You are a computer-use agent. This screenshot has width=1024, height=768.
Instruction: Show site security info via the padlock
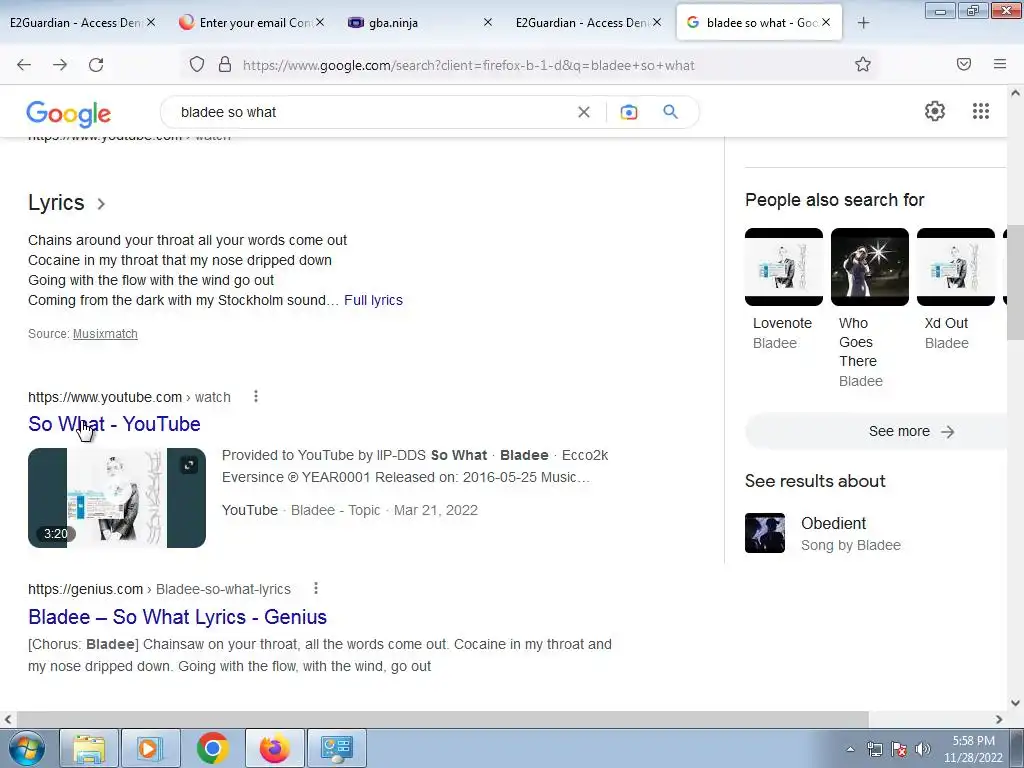pyautogui.click(x=225, y=64)
